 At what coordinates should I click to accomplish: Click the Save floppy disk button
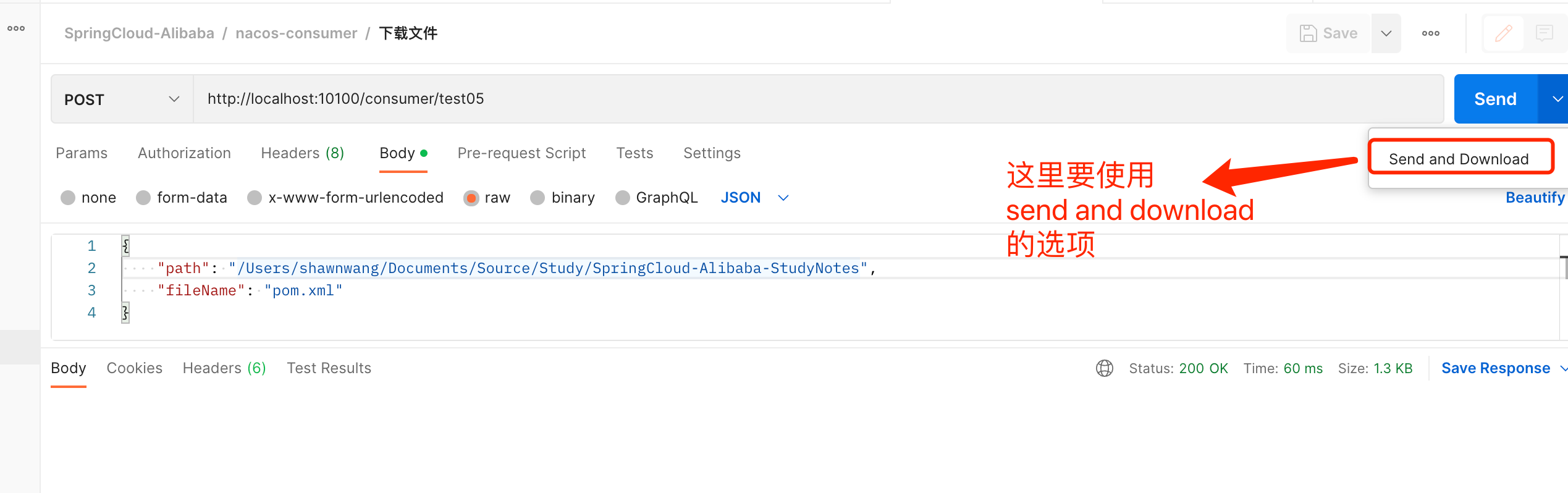point(1328,33)
